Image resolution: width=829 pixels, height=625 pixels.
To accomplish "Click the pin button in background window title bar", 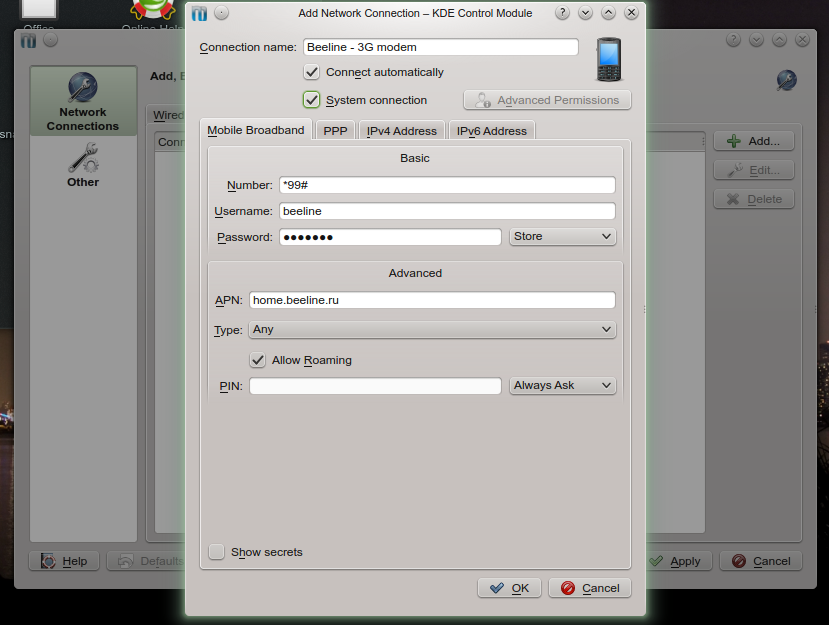I will [x=50, y=40].
